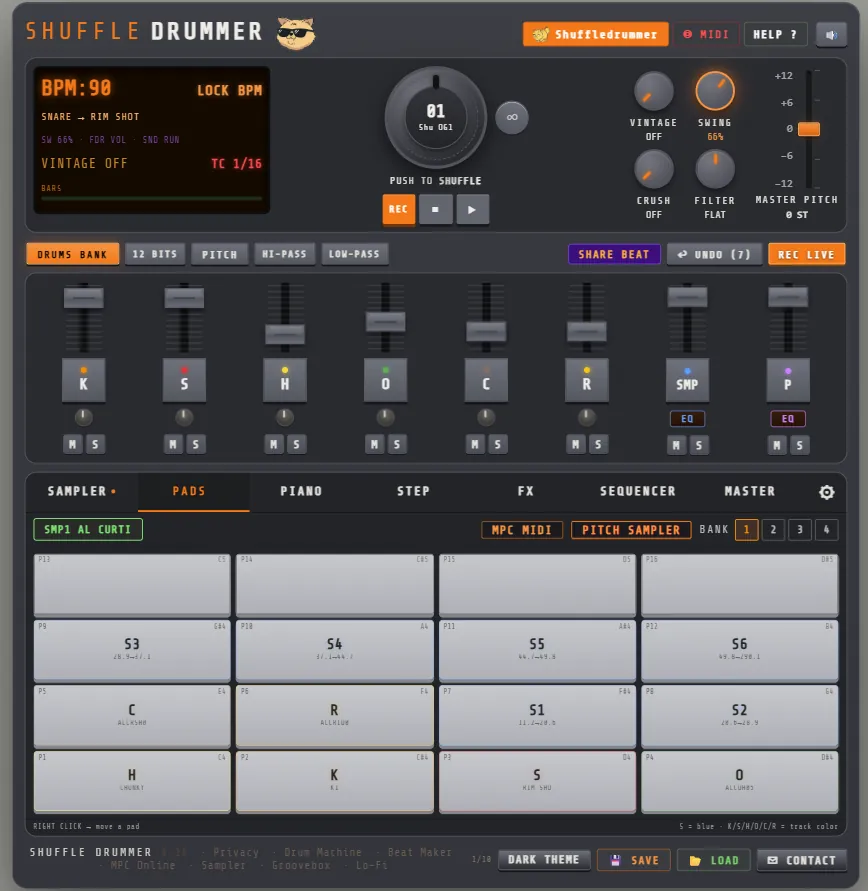Click the SAVE button with floppy icon
868x891 pixels.
(634, 860)
